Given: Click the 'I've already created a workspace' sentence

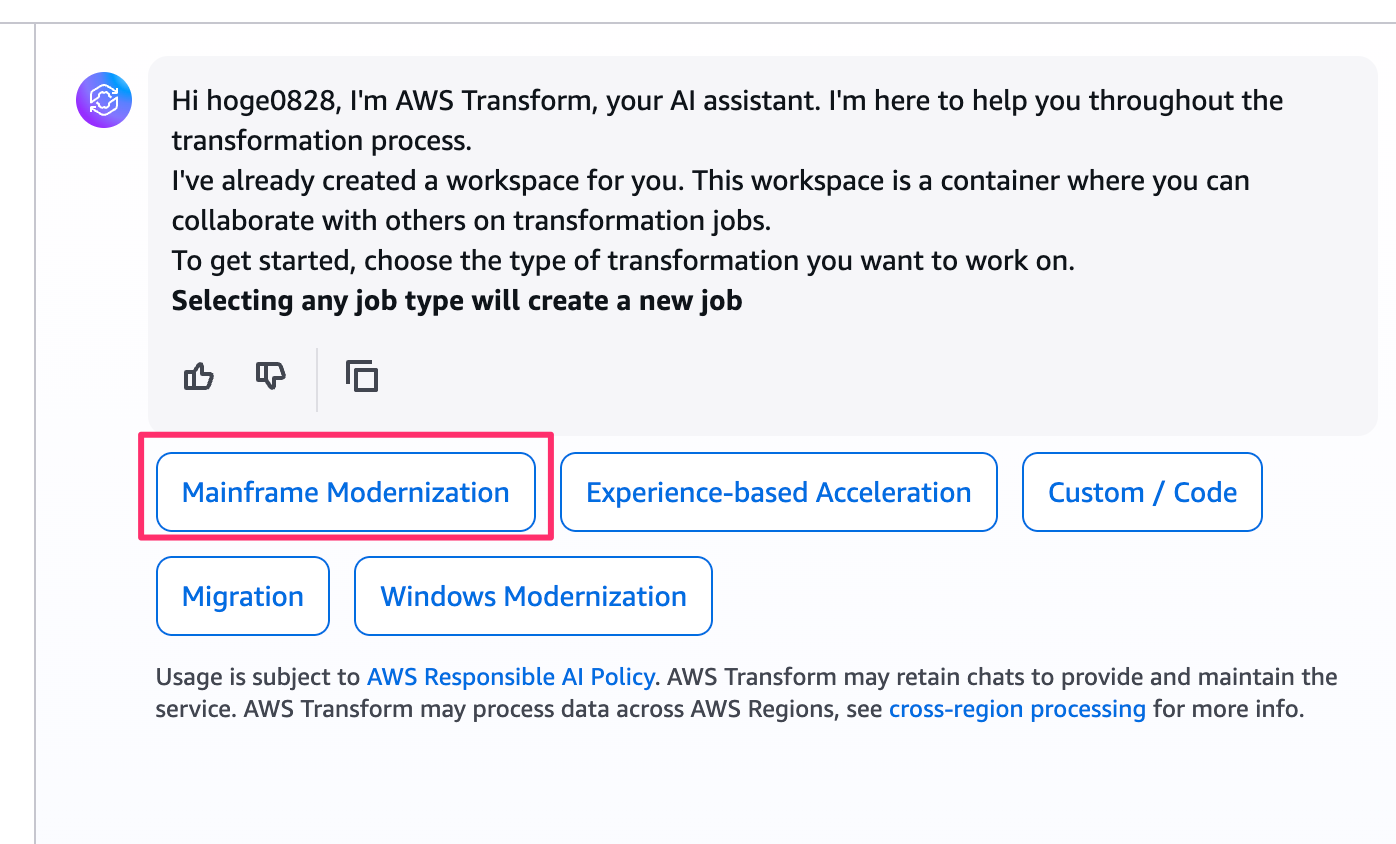Looking at the screenshot, I should coord(710,181).
